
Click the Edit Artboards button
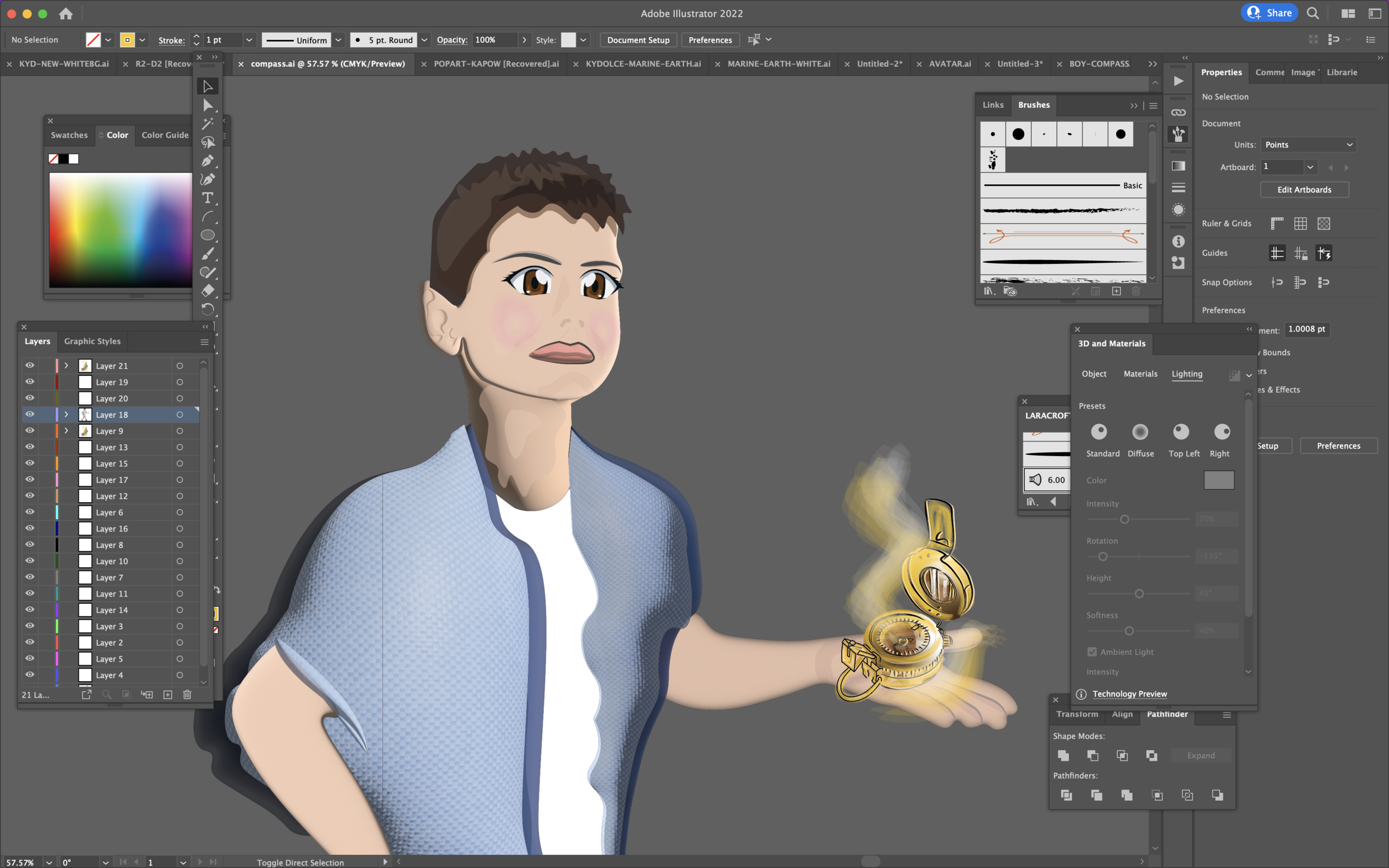1304,189
